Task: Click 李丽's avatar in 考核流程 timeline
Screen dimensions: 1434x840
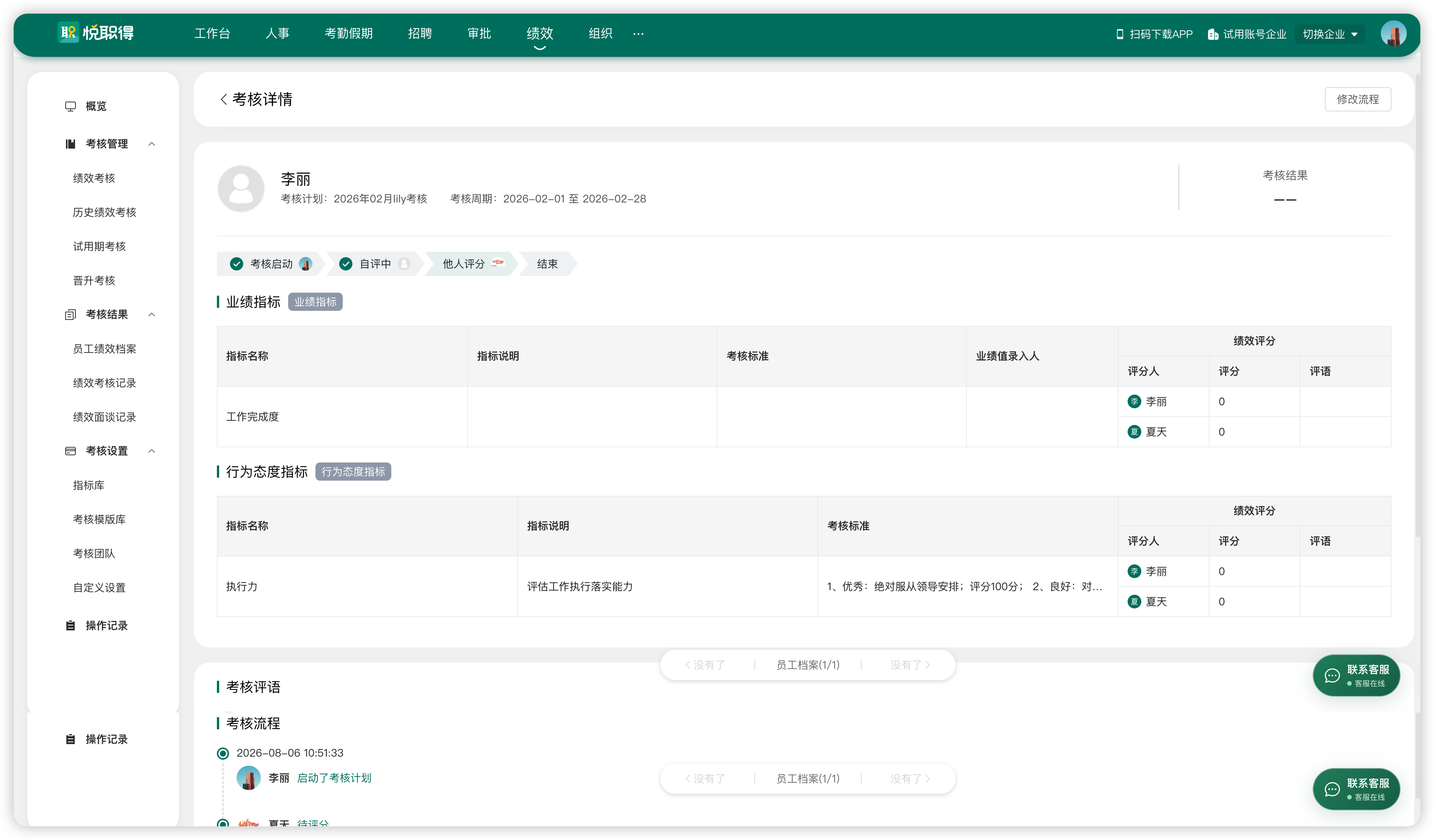Action: [249, 777]
